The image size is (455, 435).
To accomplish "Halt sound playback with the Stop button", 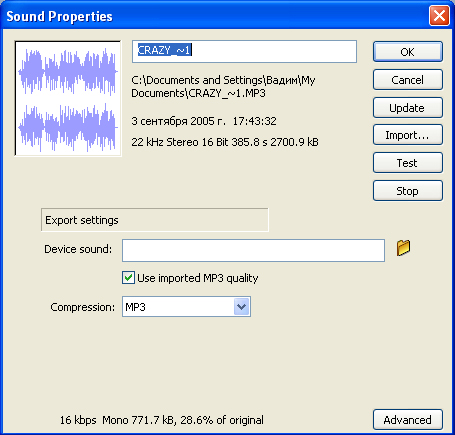I will pos(408,191).
